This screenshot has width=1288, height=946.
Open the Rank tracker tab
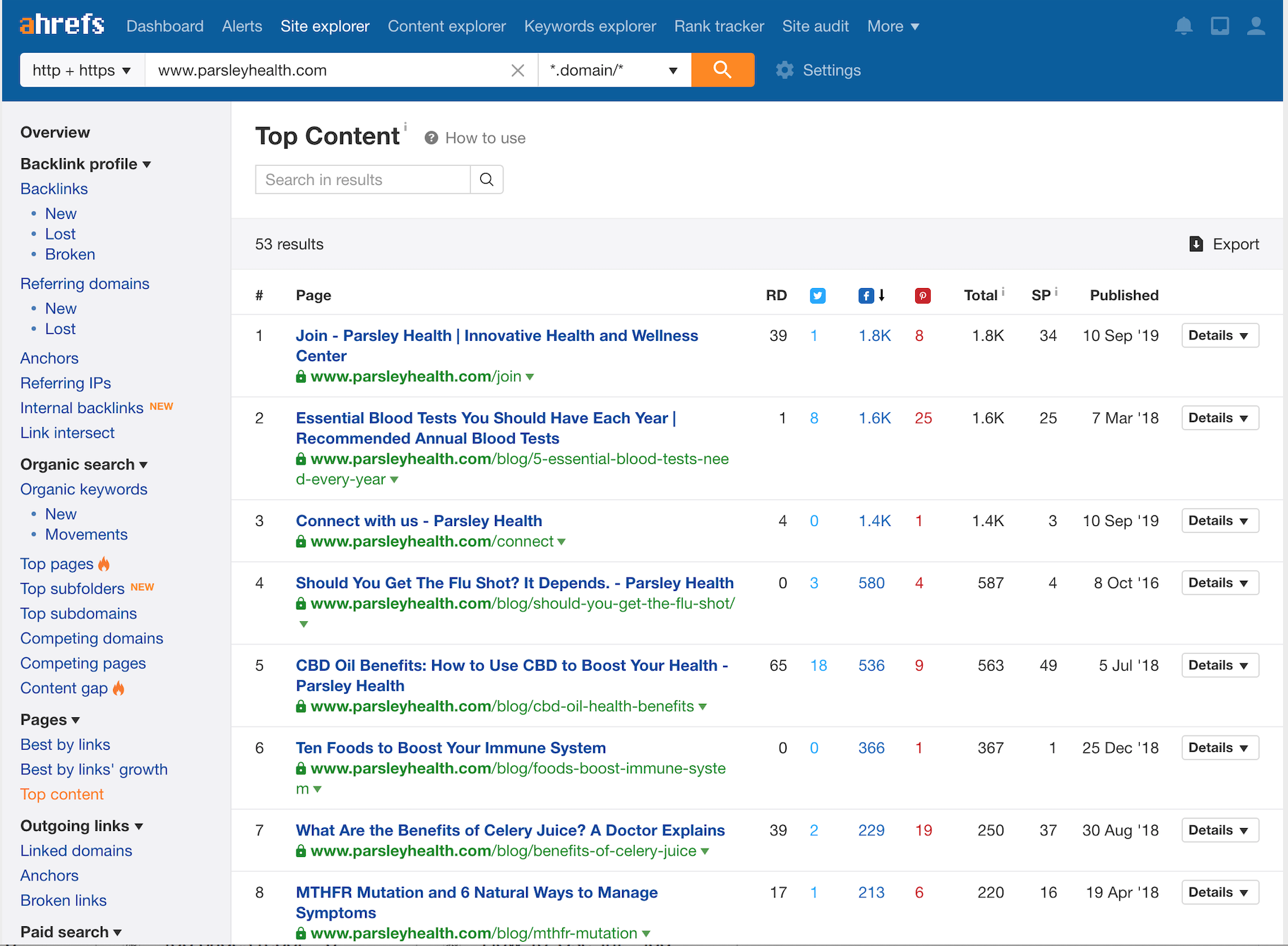(719, 26)
